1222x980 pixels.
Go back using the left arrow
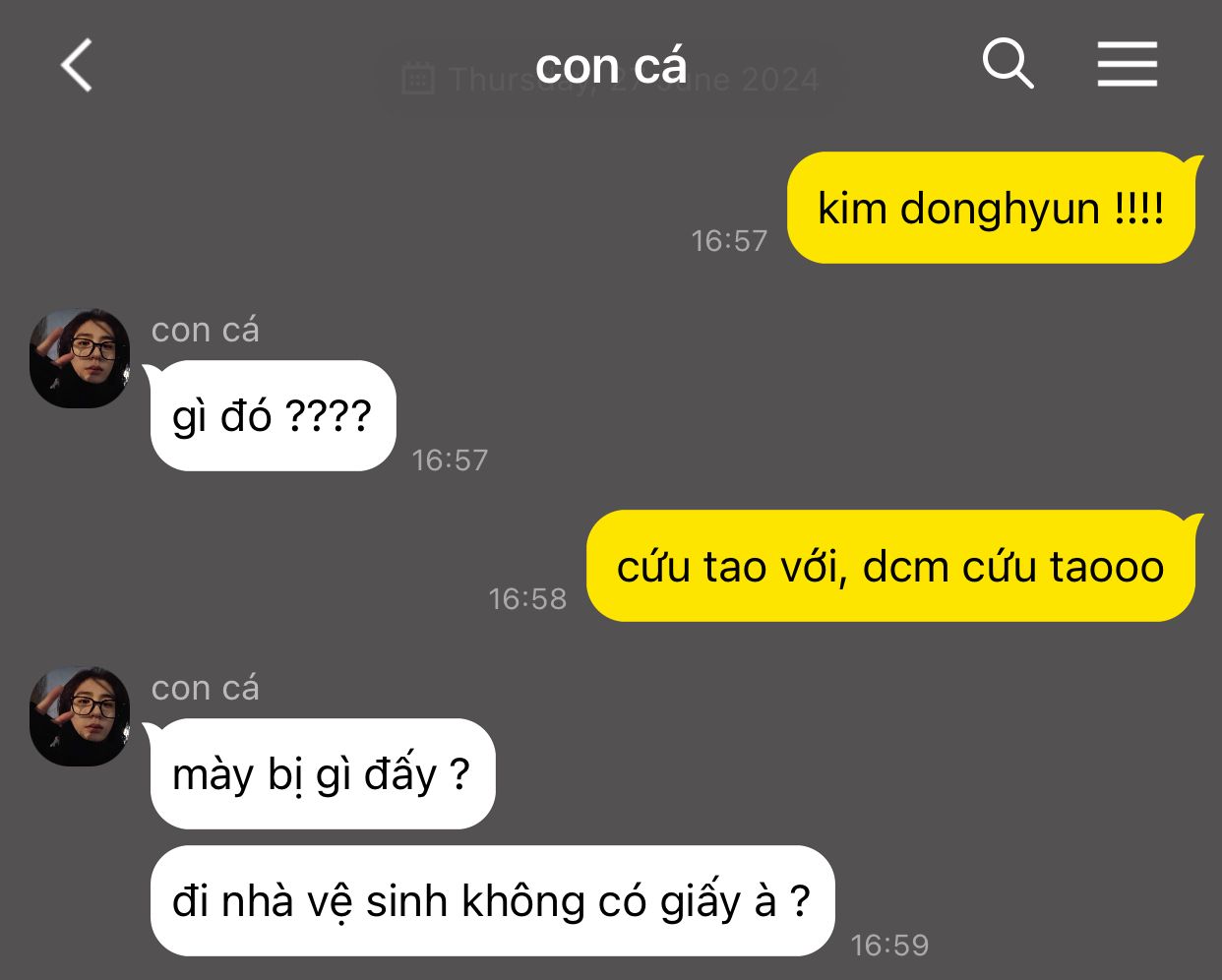77,66
